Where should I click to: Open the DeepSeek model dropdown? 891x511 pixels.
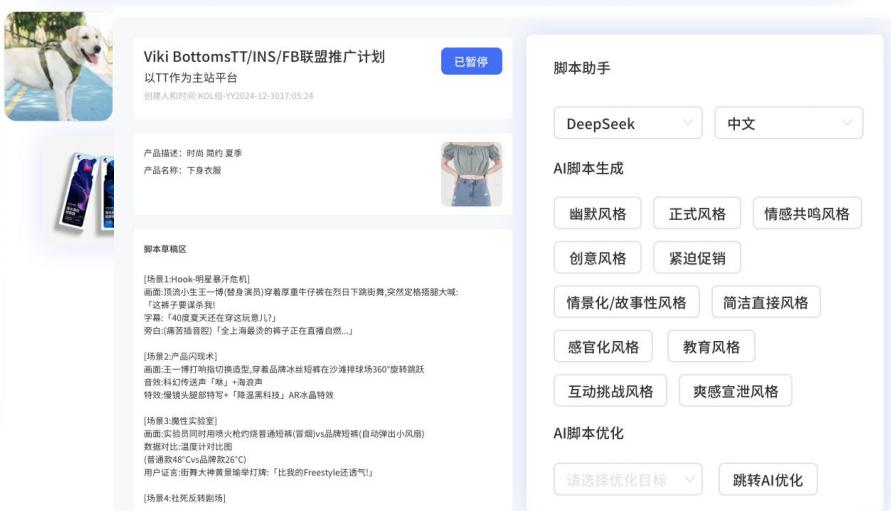coord(627,124)
